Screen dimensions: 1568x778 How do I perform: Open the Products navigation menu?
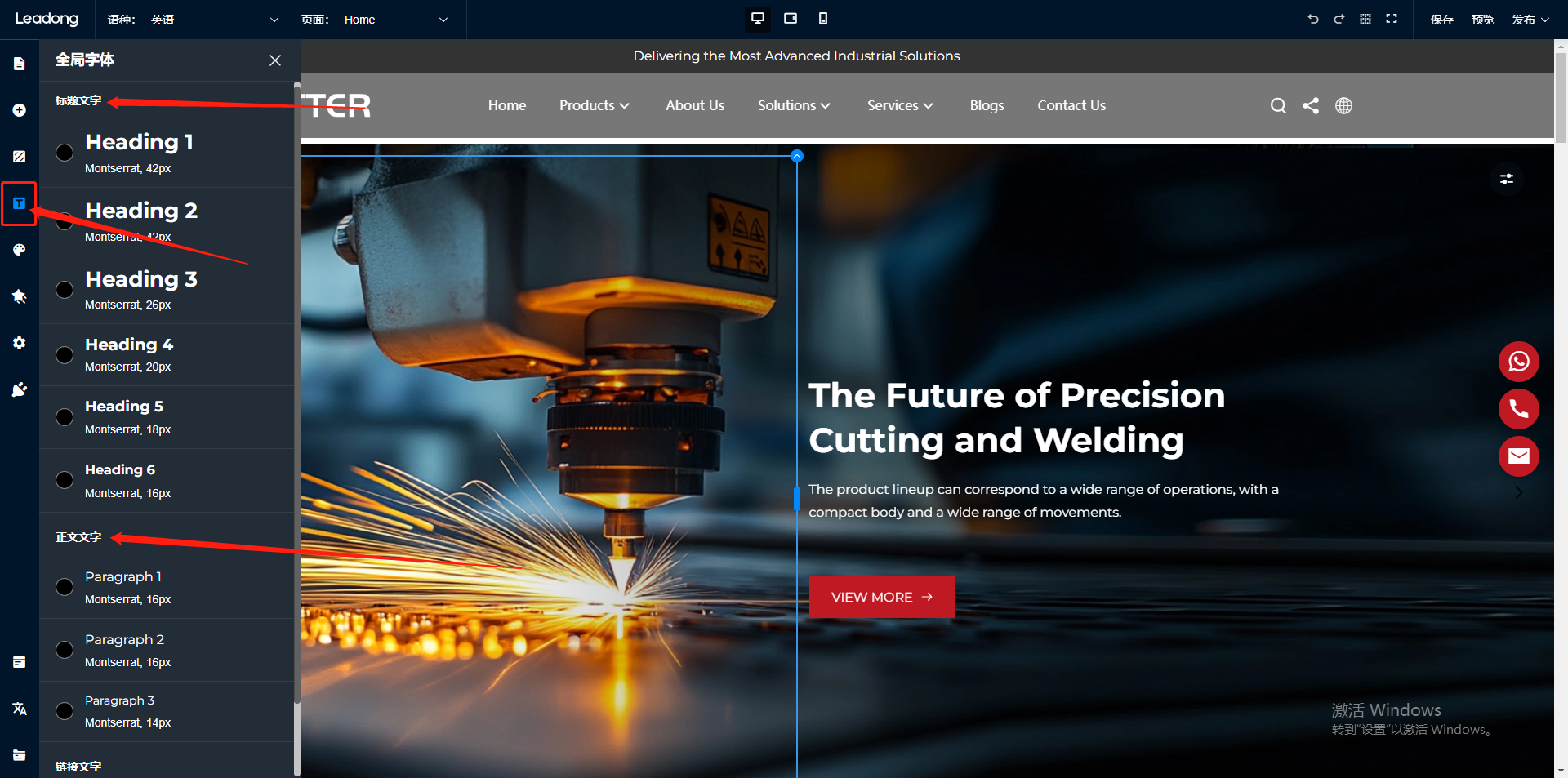(594, 105)
